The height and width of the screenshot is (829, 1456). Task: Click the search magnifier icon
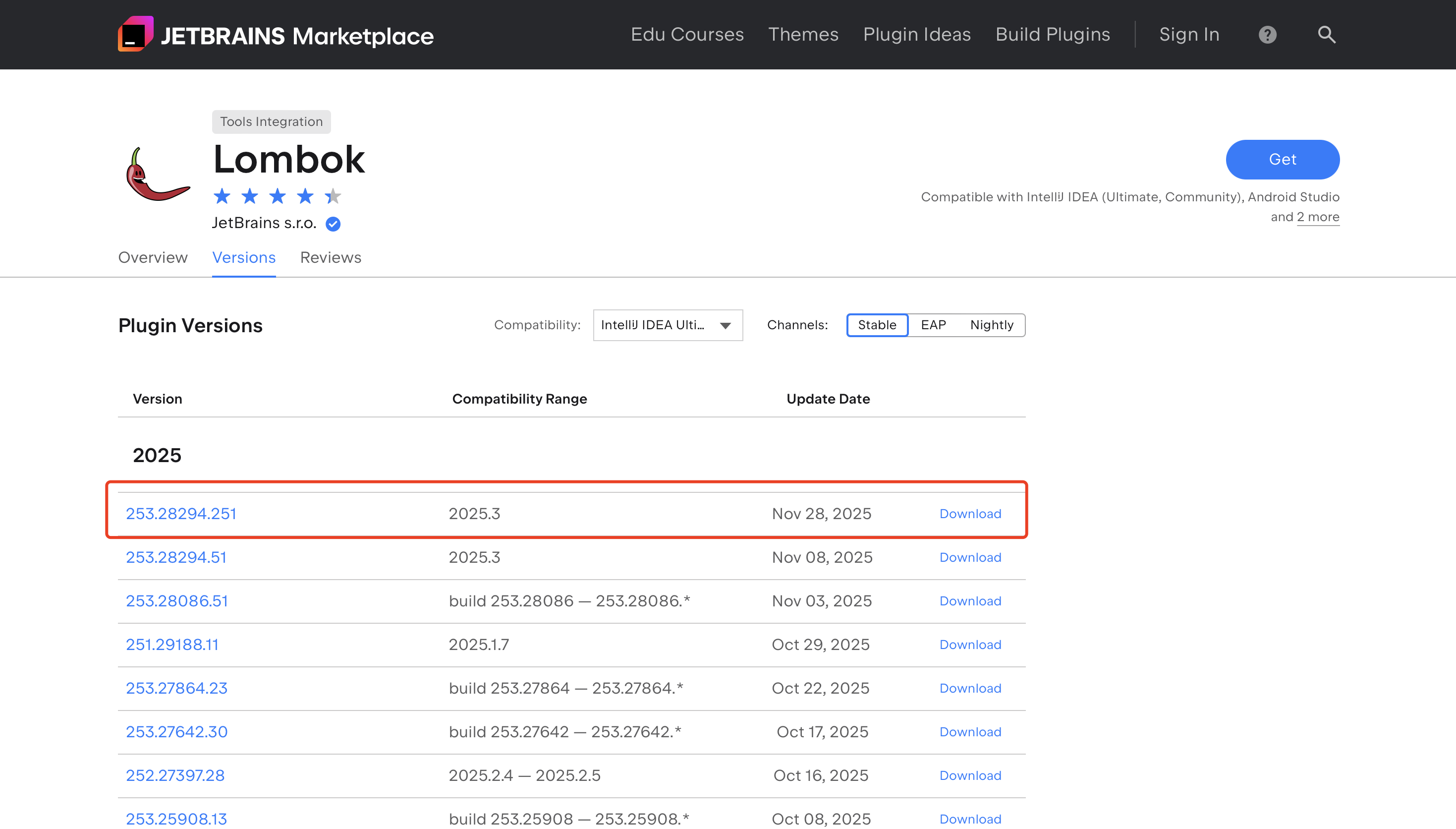1326,35
